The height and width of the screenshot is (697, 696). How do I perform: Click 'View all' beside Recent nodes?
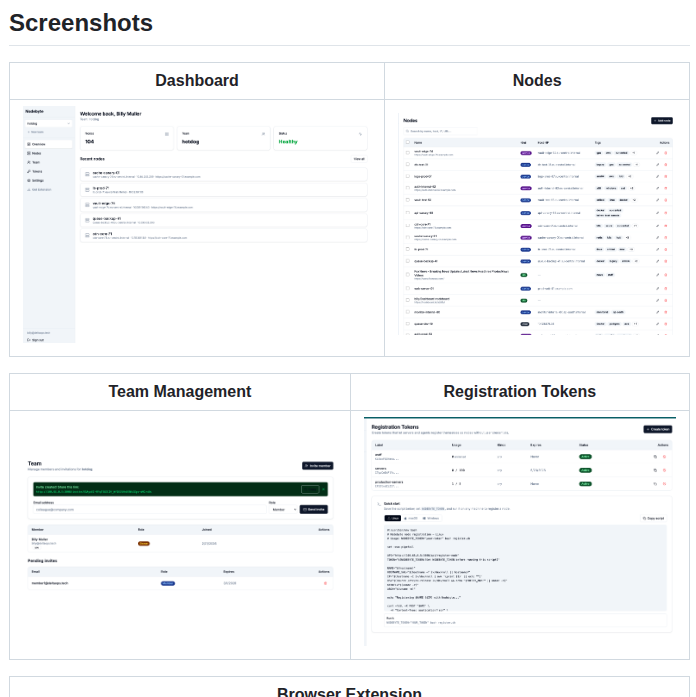359,159
